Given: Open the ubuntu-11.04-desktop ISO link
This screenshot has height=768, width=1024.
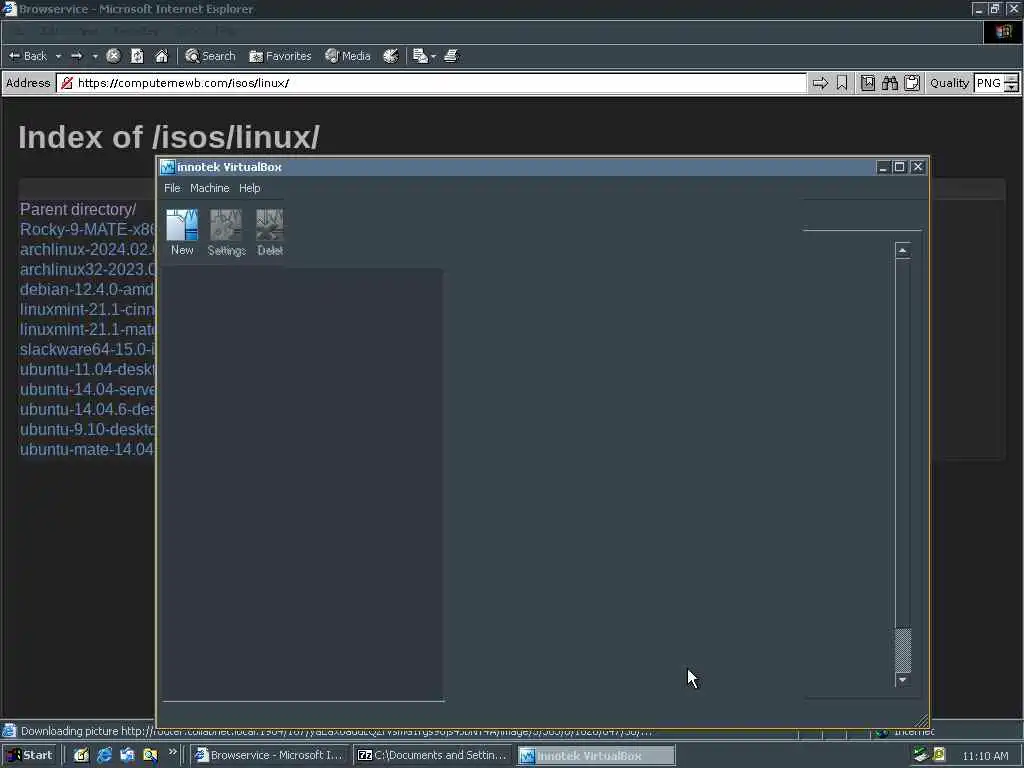Looking at the screenshot, I should click(x=88, y=370).
